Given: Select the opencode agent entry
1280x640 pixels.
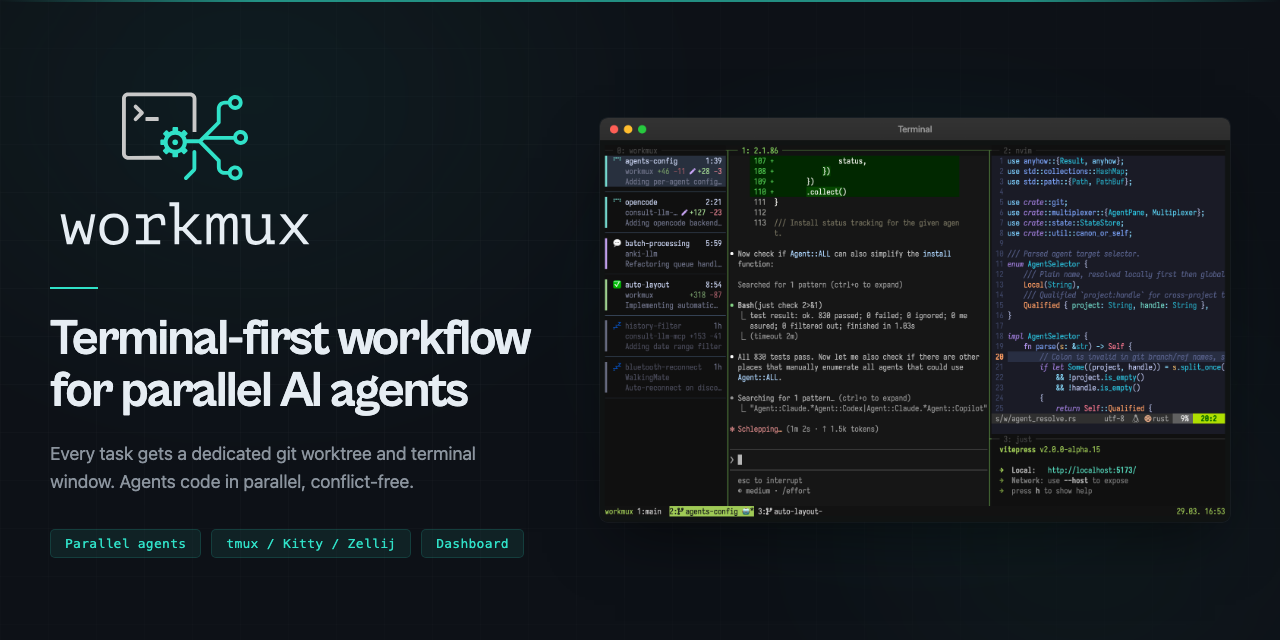Looking at the screenshot, I should (665, 212).
